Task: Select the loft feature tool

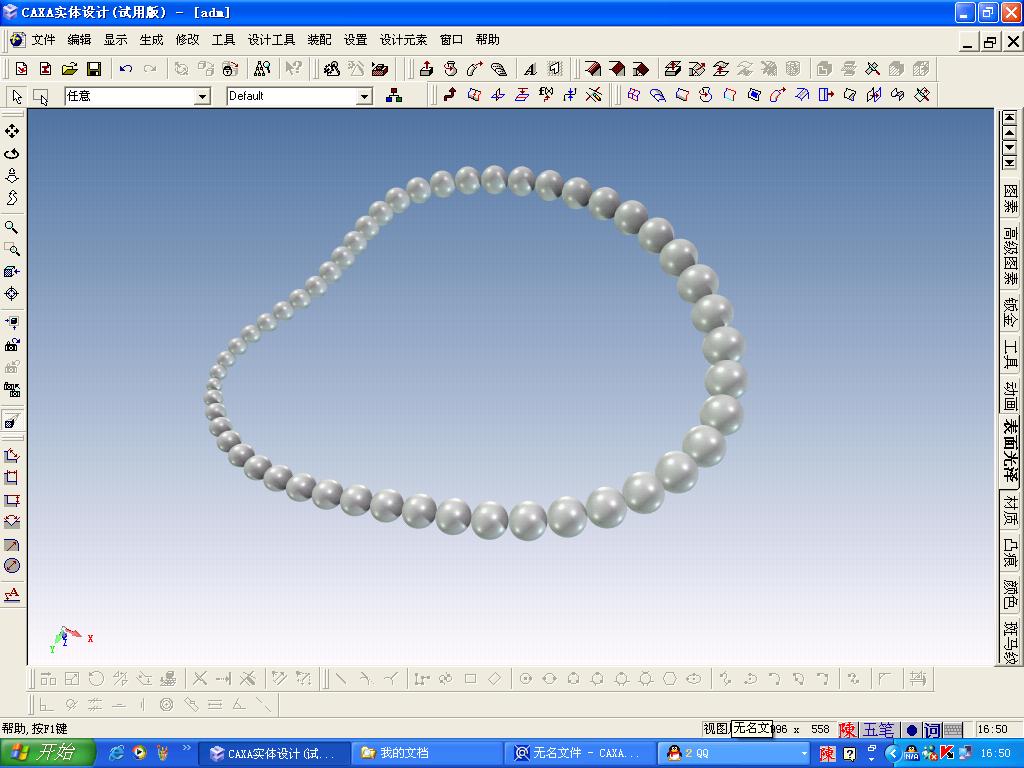Action: 499,69
